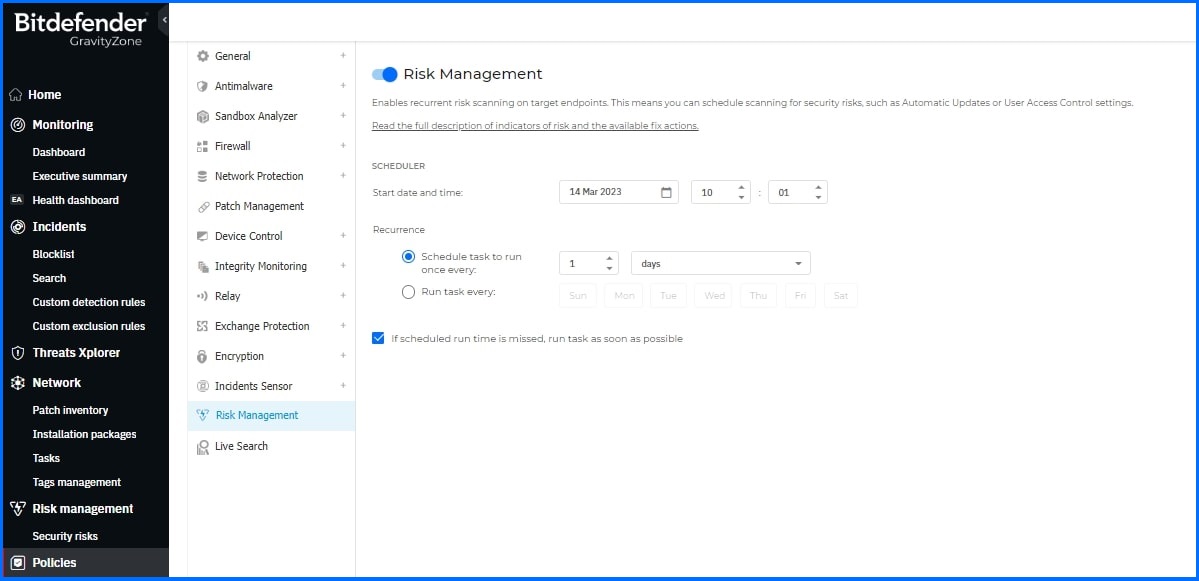This screenshot has height=581, width=1199.
Task: Click the Risk management sidebar icon
Action: [18, 509]
